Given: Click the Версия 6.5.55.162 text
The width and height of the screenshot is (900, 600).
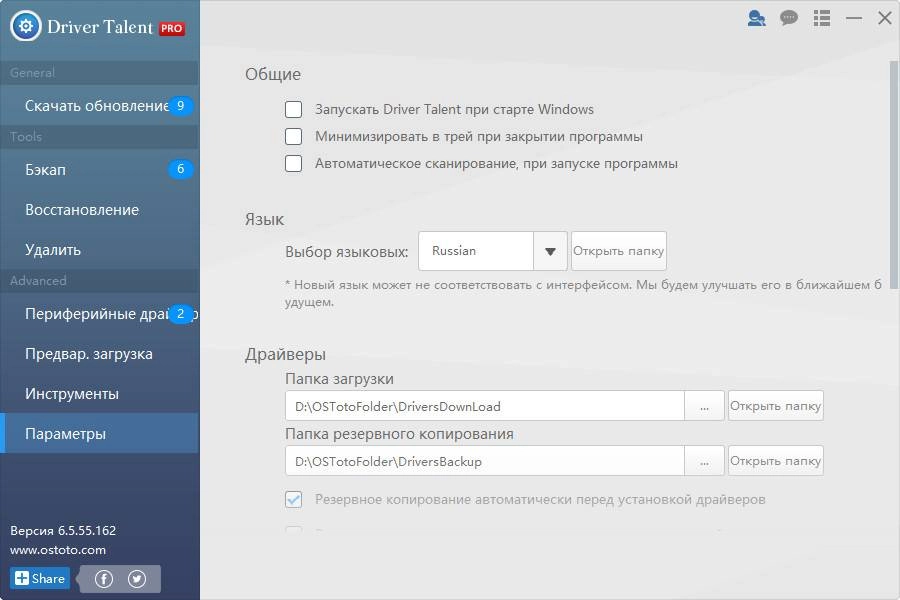Looking at the screenshot, I should point(63,530).
